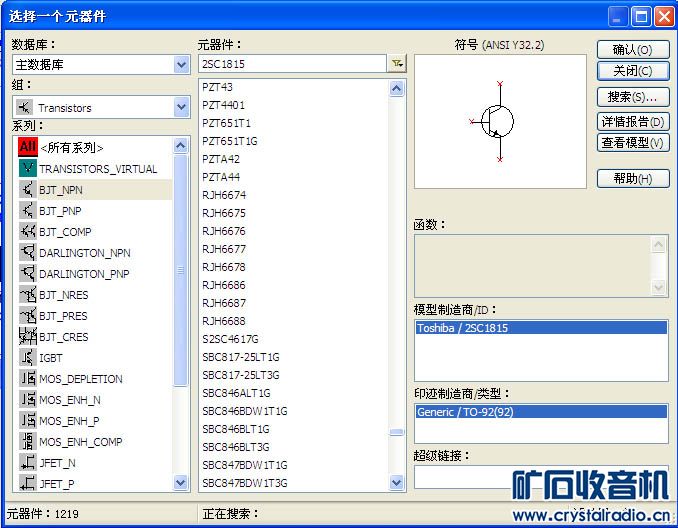
Task: Open 搜索(S)... search dialog
Action: coord(633,97)
